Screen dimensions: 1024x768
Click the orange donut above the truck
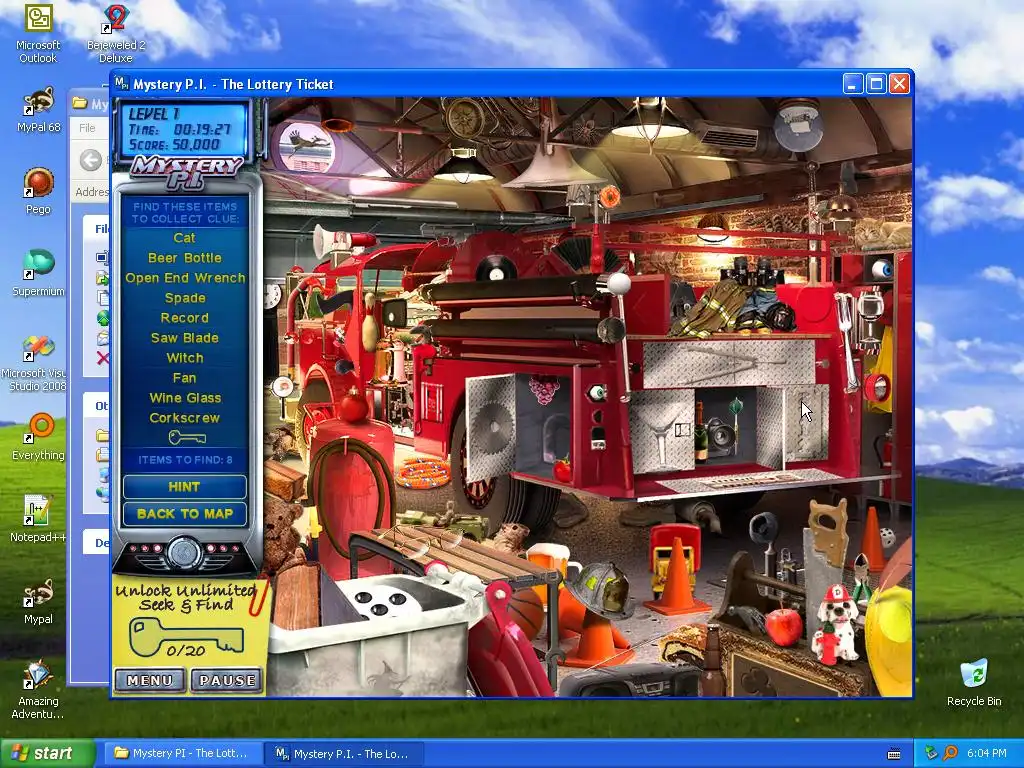pos(609,196)
